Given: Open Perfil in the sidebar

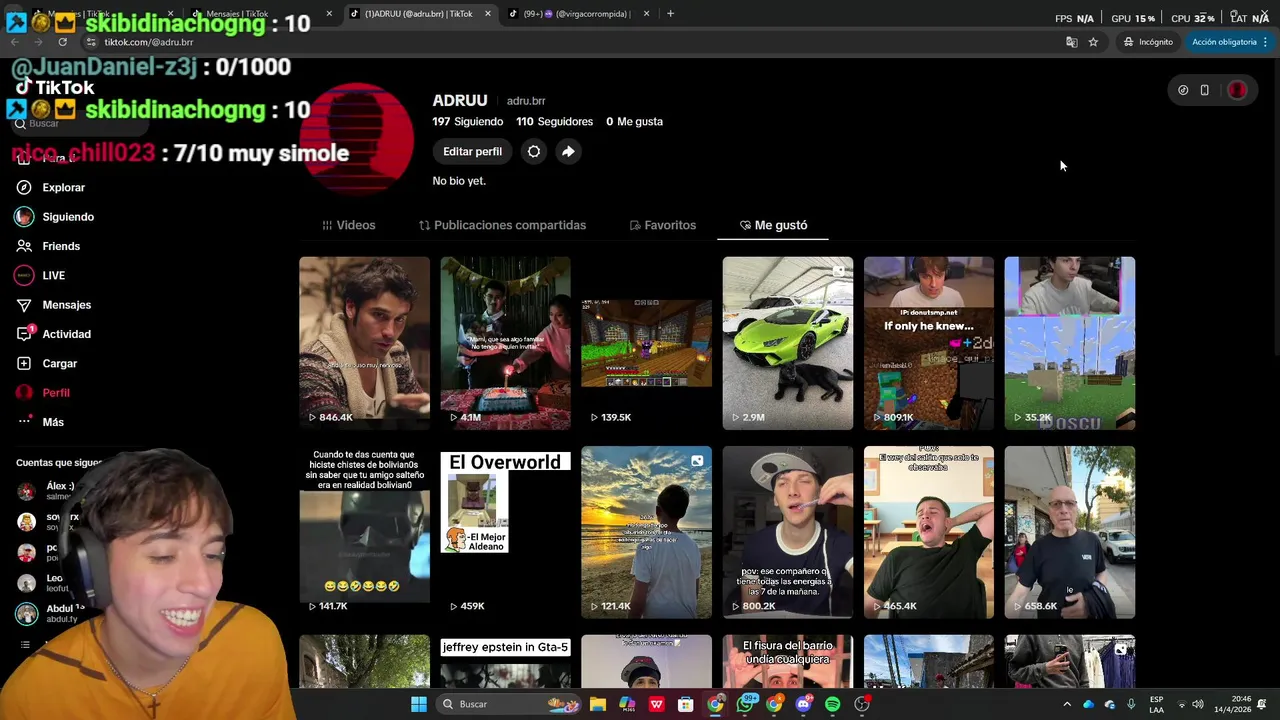Looking at the screenshot, I should [x=42, y=393].
